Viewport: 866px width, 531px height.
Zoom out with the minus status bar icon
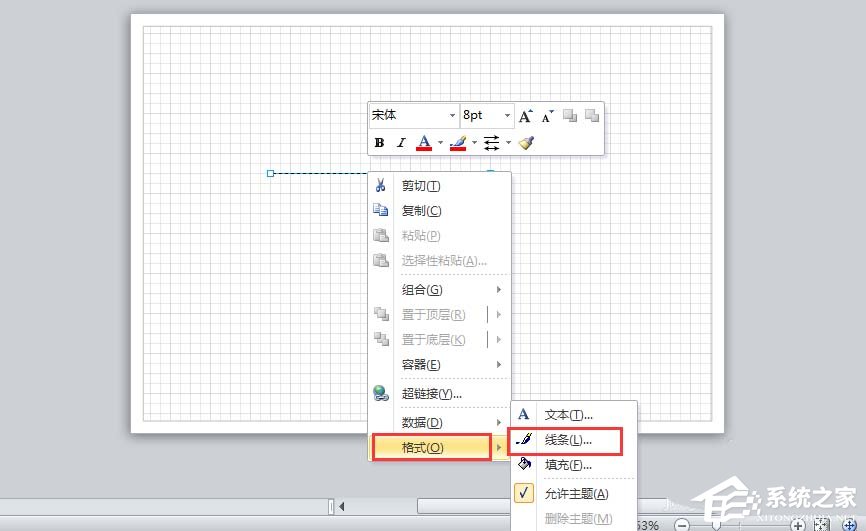(682, 525)
